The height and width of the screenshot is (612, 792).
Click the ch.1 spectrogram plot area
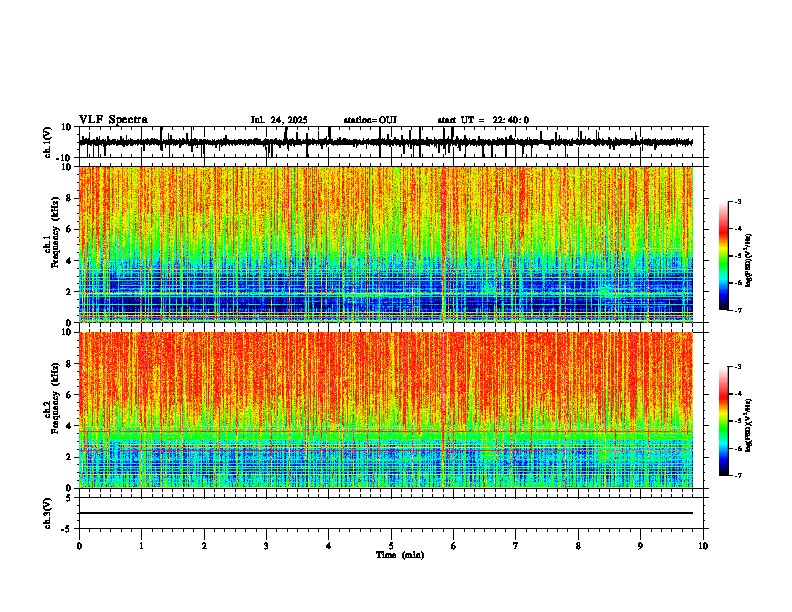click(x=386, y=244)
